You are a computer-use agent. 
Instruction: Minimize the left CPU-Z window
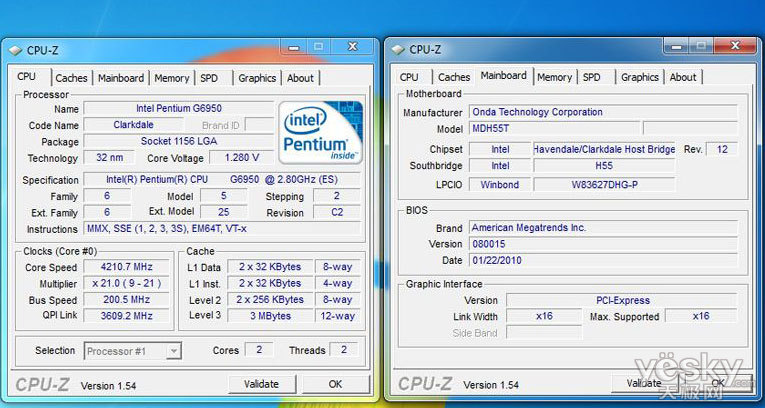(x=293, y=47)
